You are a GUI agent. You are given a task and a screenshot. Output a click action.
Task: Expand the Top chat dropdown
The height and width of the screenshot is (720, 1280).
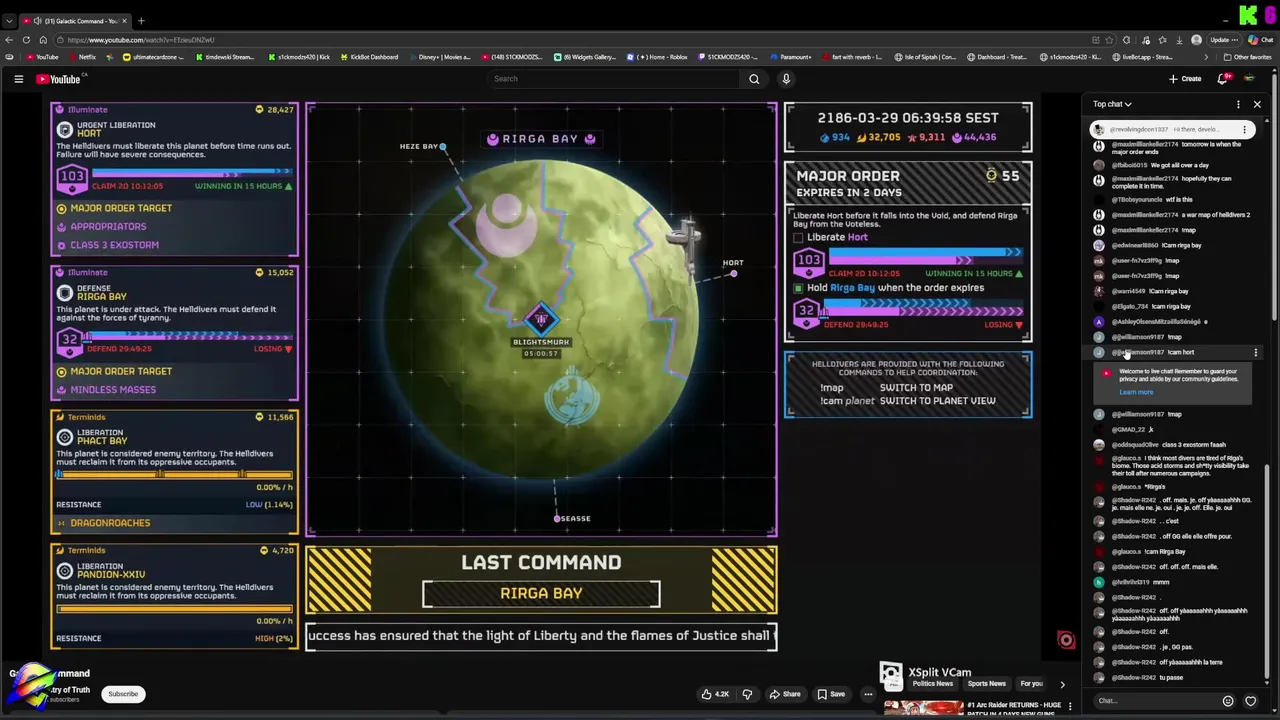pyautogui.click(x=1112, y=104)
